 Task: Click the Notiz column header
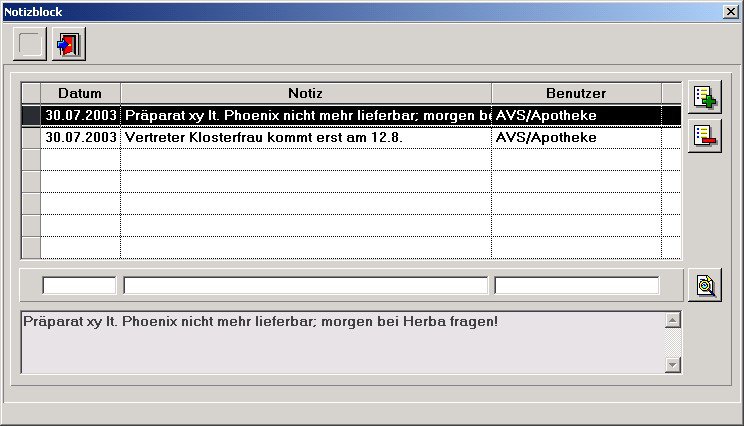305,93
